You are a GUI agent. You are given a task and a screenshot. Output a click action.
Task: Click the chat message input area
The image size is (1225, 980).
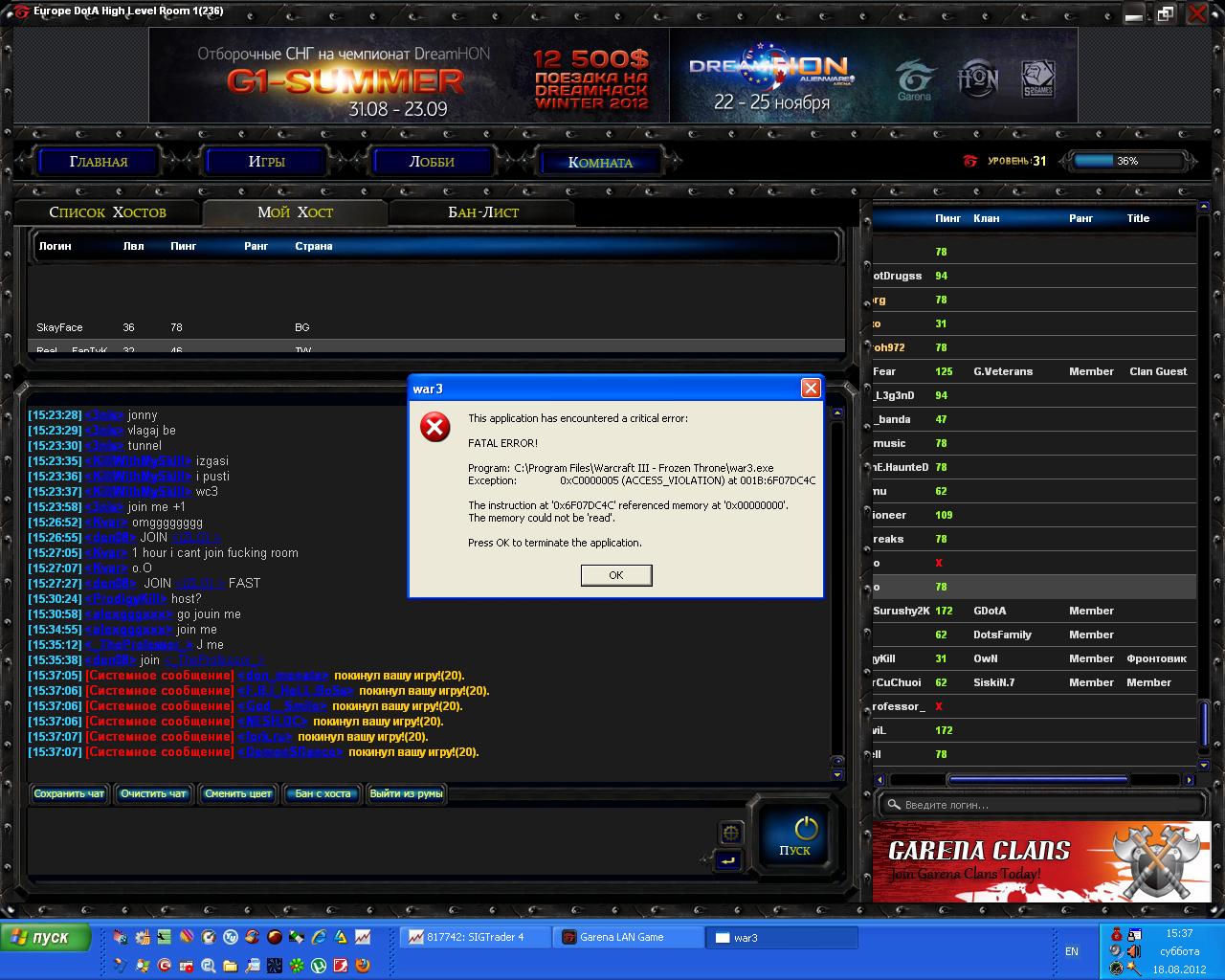tap(370, 842)
